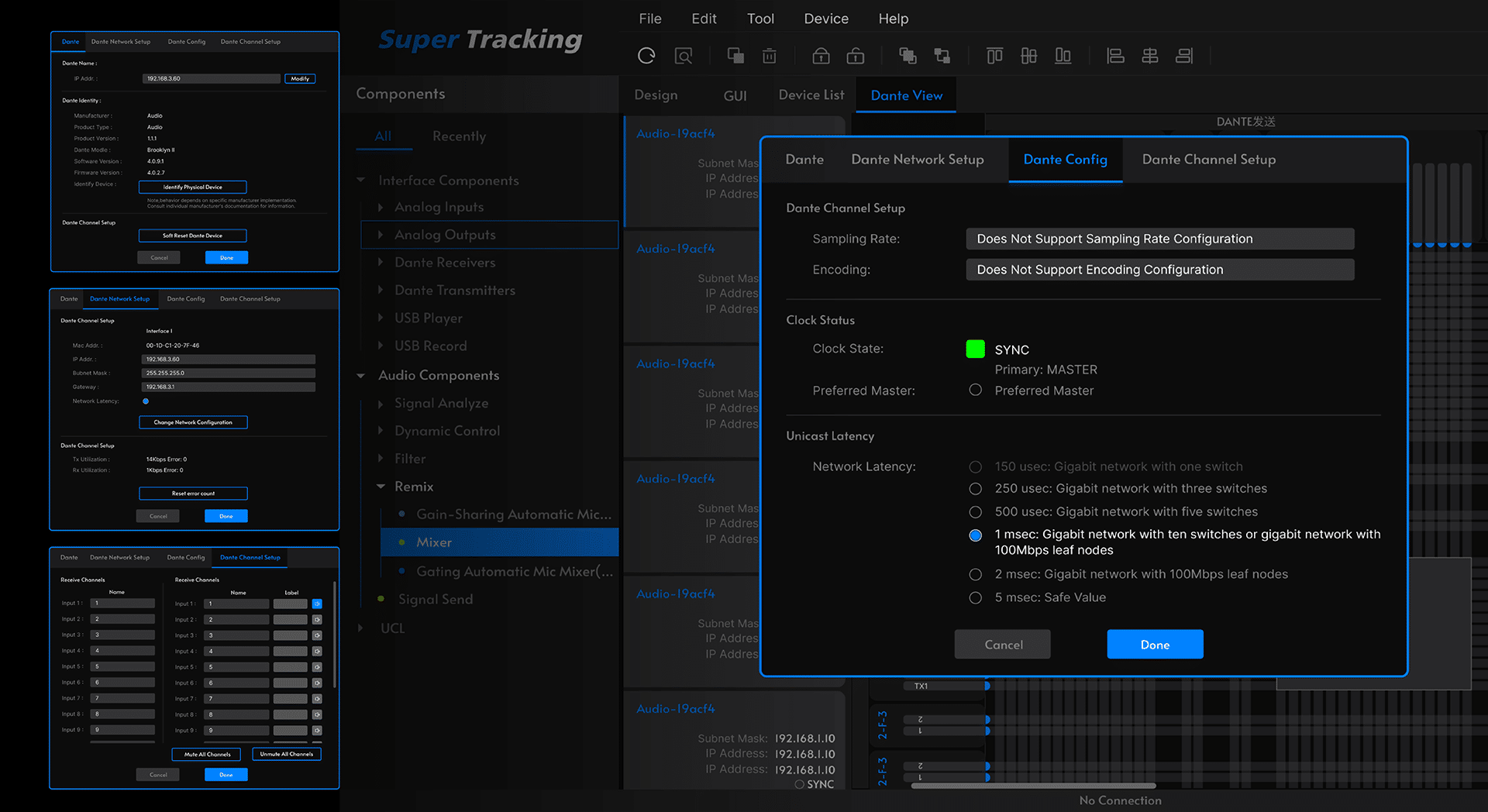Open the Device menu

825,19
